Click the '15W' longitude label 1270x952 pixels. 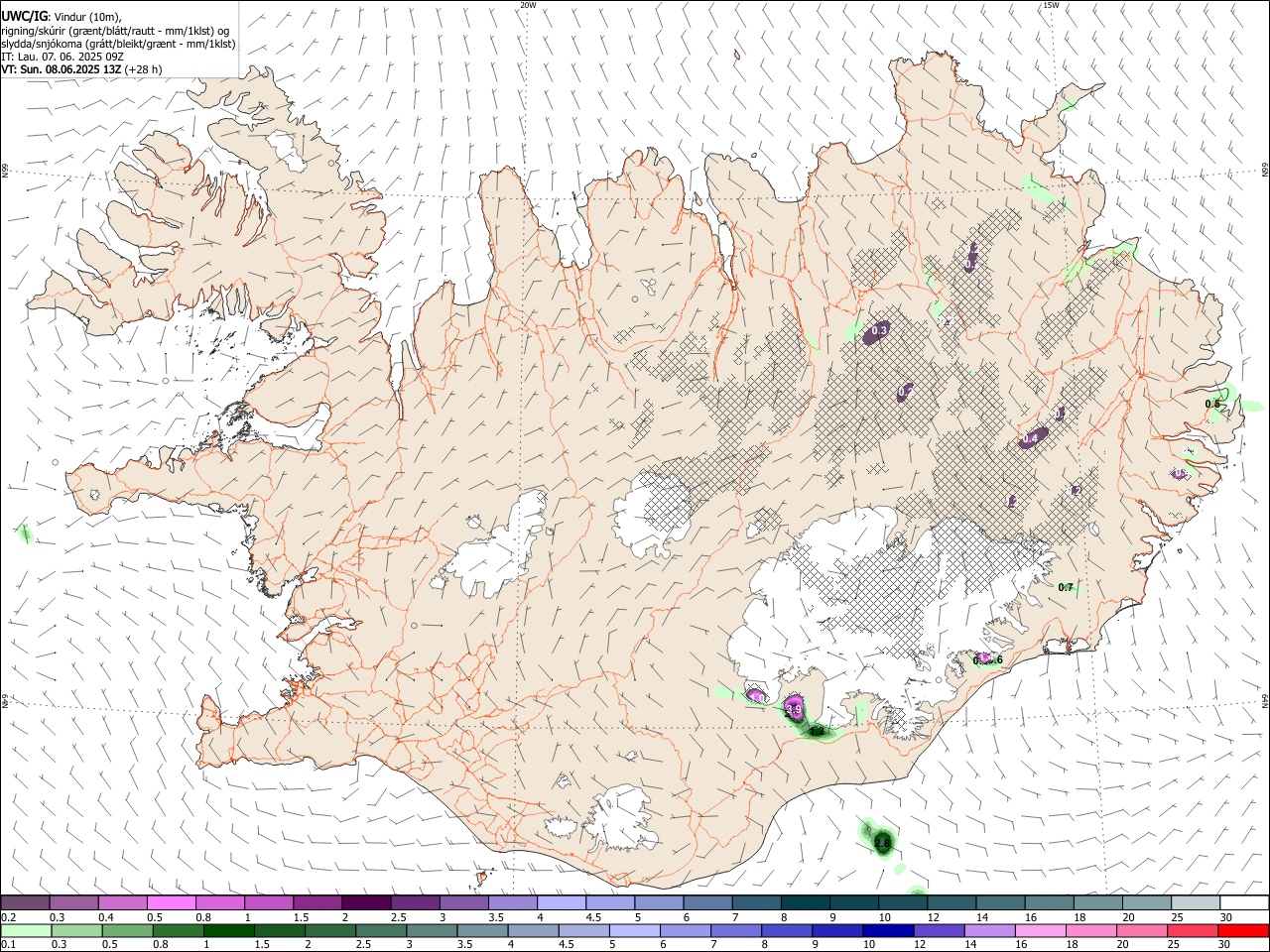[x=1051, y=5]
